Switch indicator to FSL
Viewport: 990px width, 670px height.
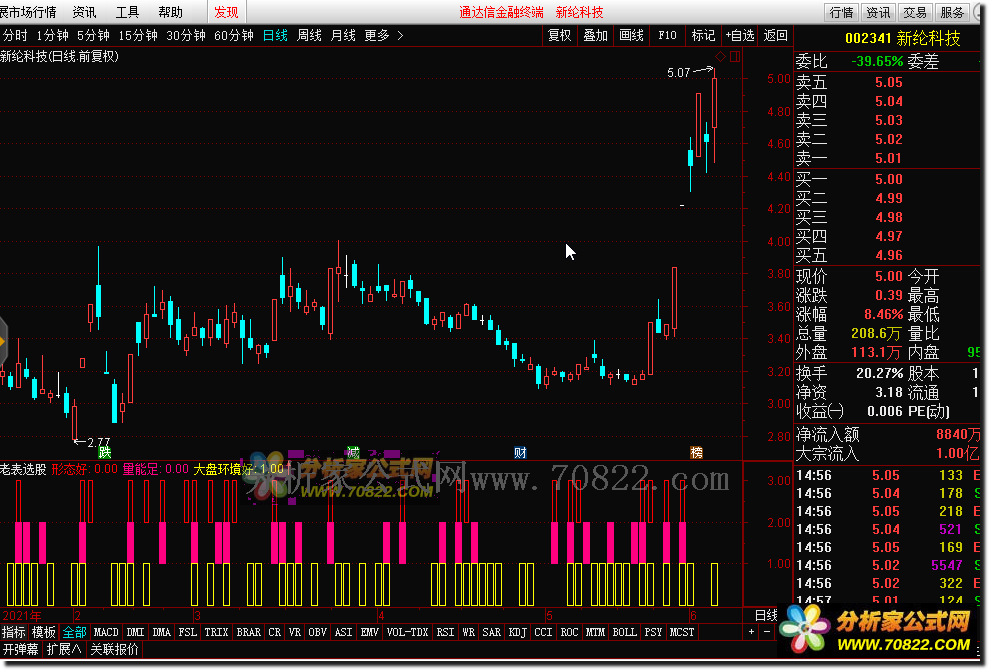click(188, 632)
